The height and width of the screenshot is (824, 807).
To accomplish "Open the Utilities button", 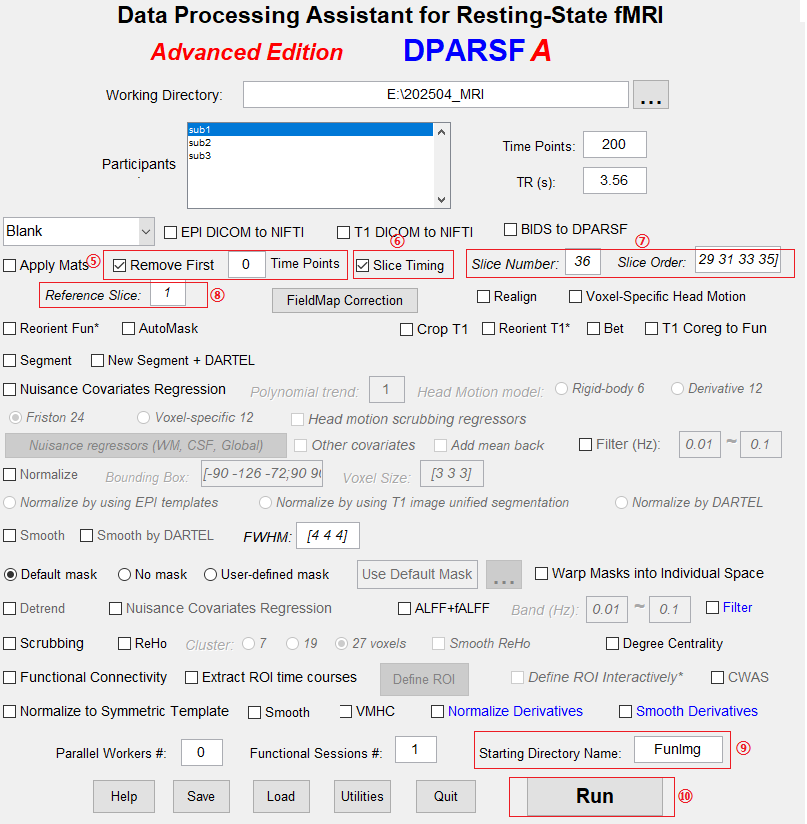I will click(x=362, y=797).
